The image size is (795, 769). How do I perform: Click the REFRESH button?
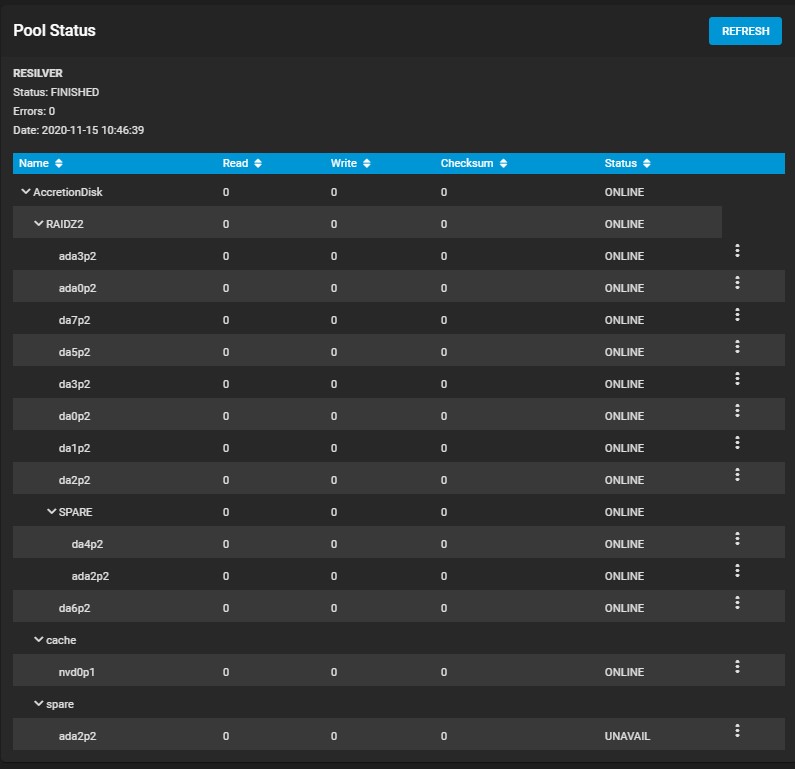click(x=745, y=31)
